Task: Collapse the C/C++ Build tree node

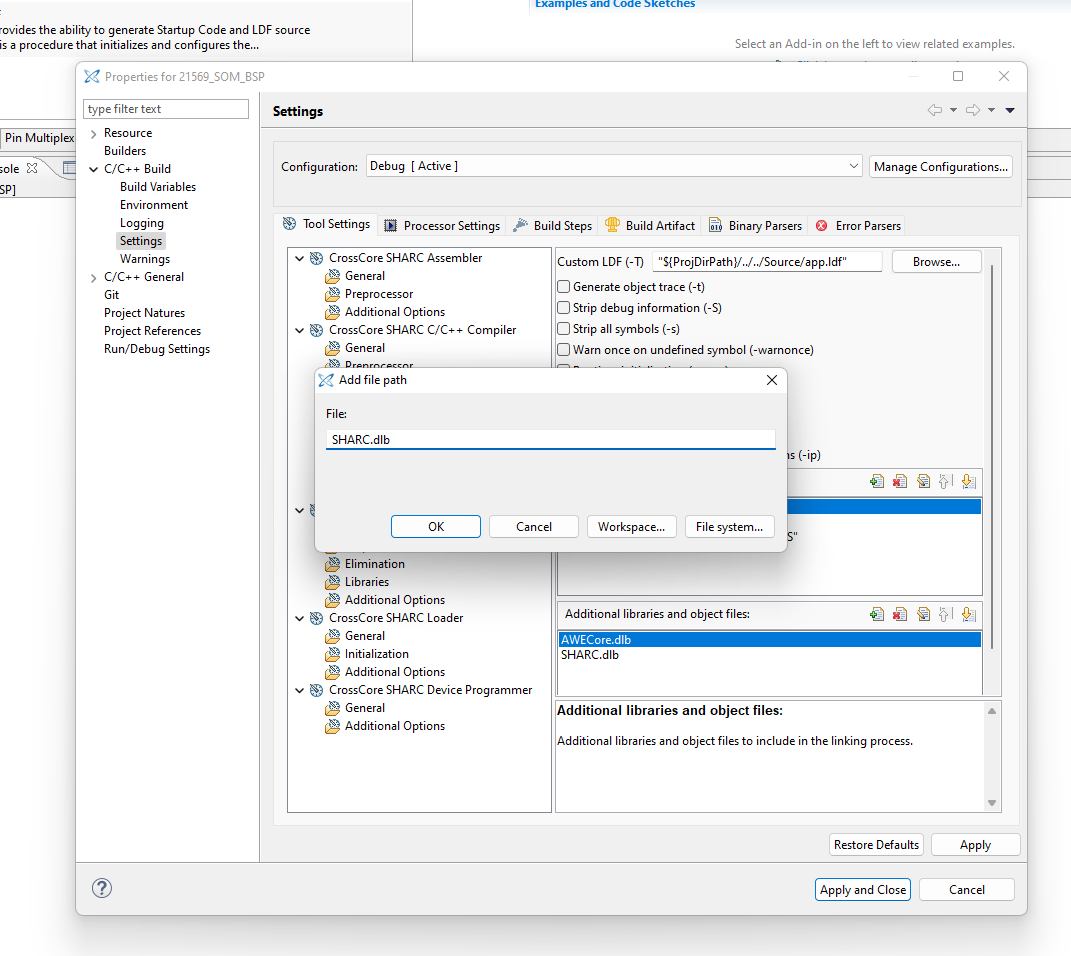Action: point(94,169)
